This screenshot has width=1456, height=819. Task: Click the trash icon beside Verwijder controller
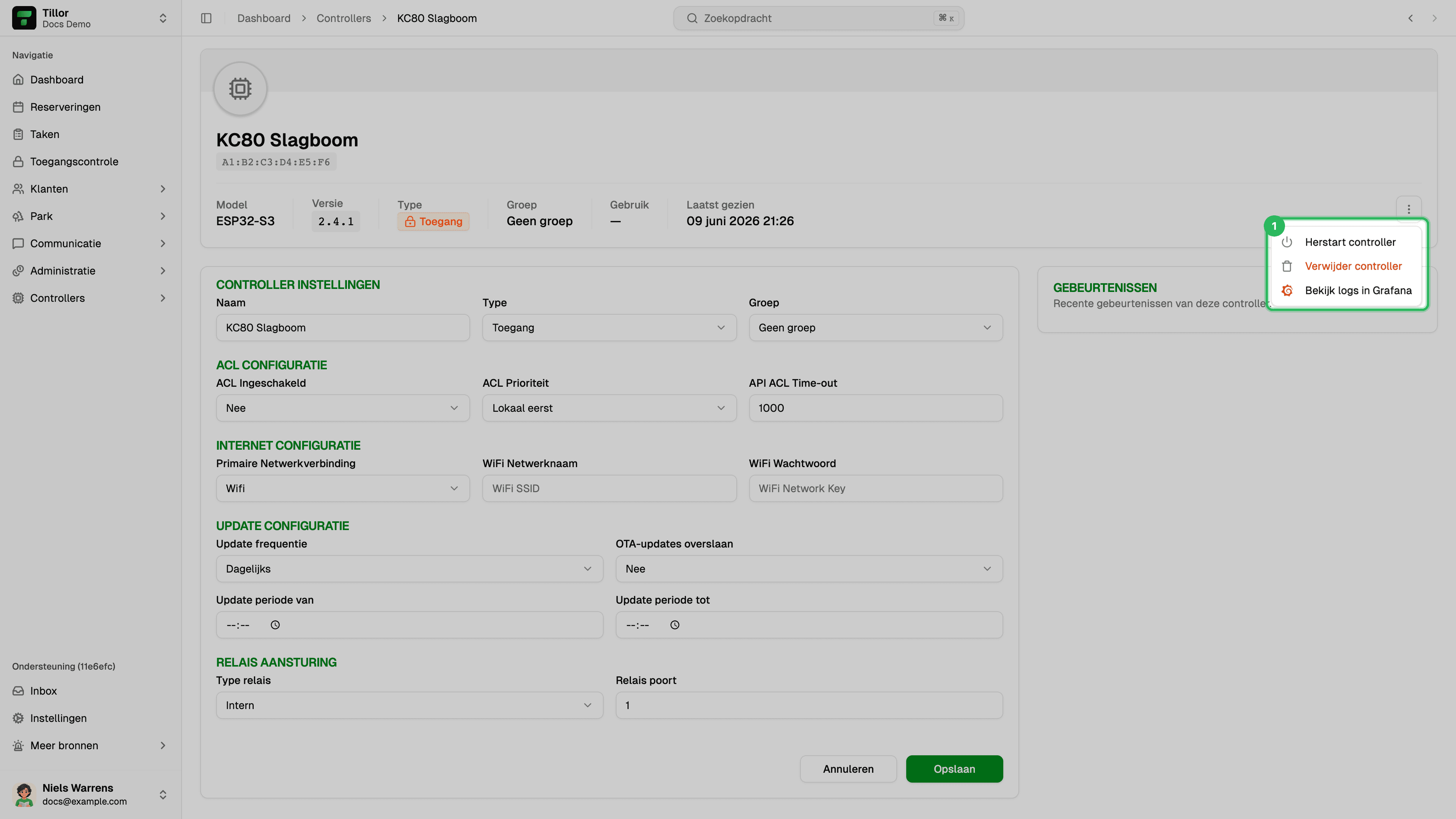(1287, 266)
